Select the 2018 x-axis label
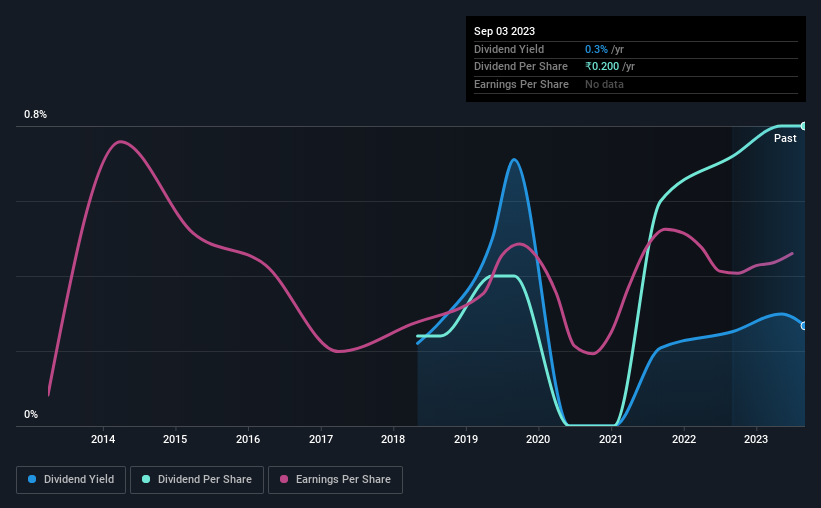 [x=393, y=439]
